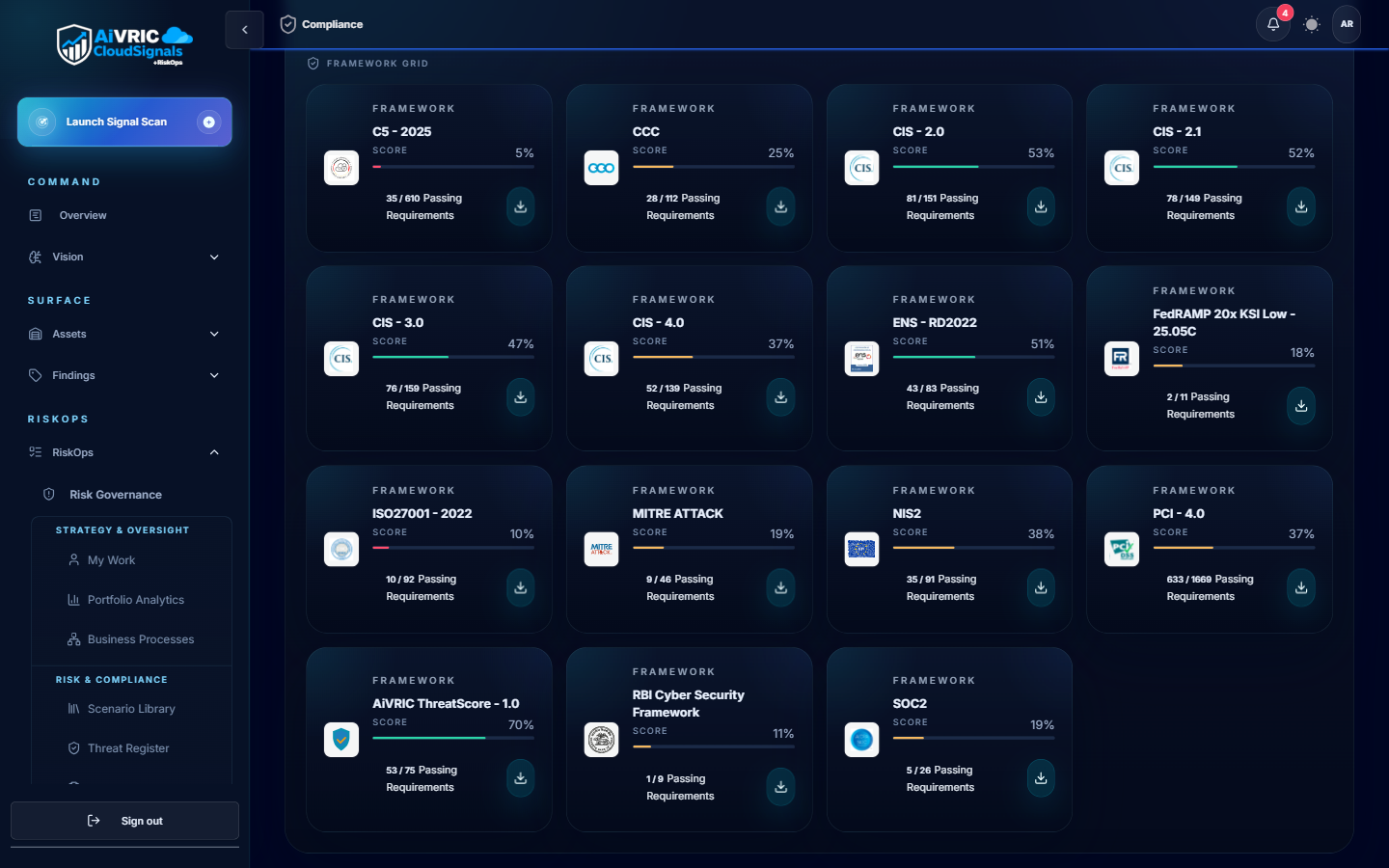Screen dimensions: 1389x868
Task: Click the PCI - 4.0 framework logo
Action: pyautogui.click(x=1122, y=549)
